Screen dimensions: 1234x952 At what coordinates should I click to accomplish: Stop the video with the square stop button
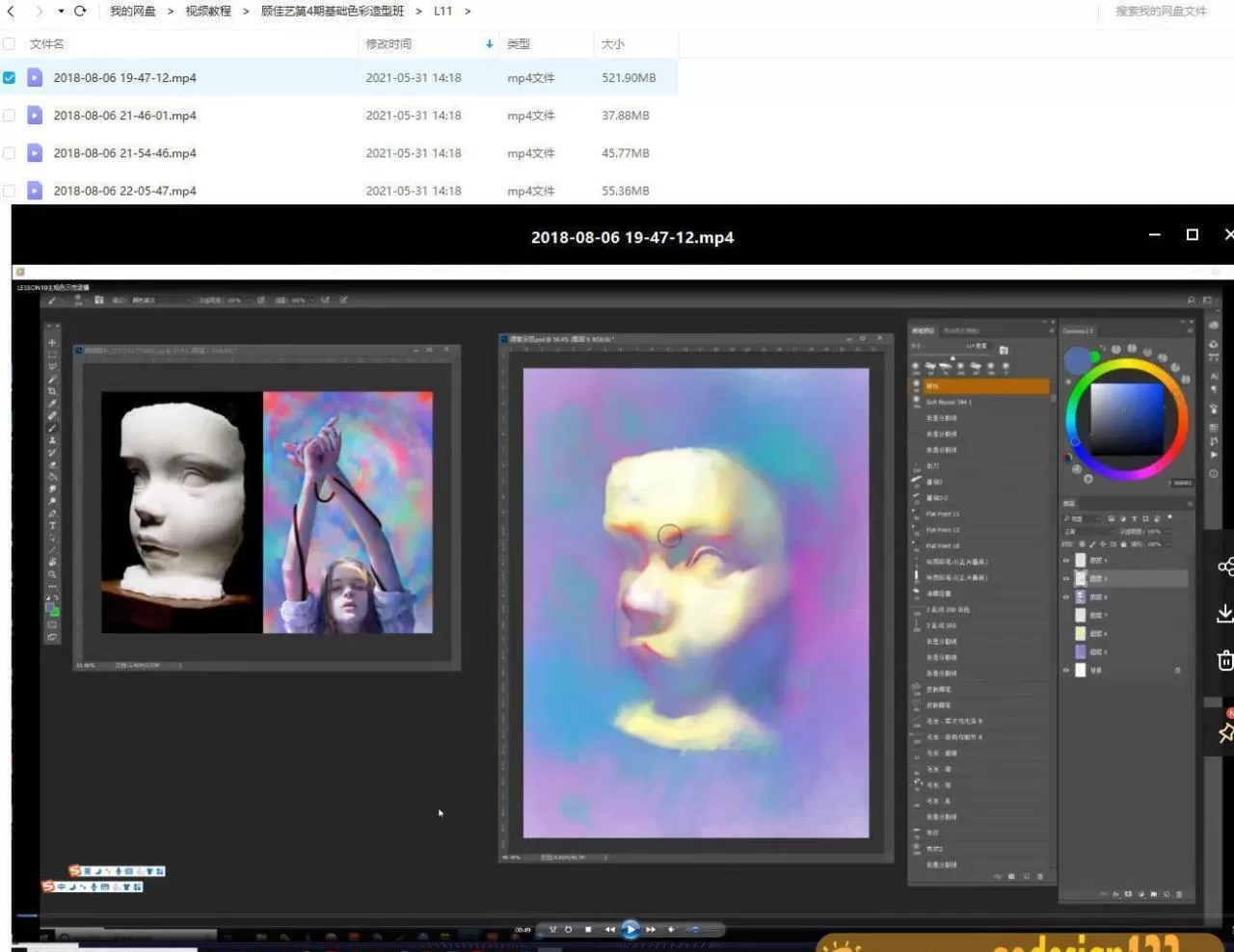point(588,929)
